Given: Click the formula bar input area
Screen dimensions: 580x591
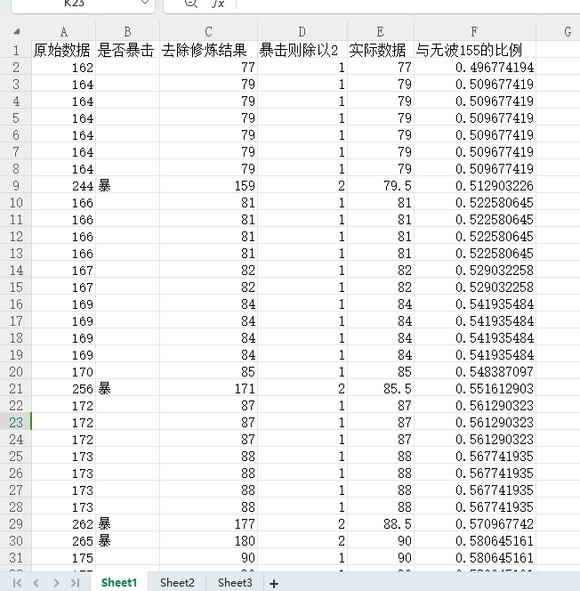Looking at the screenshot, I should tap(408, 4).
